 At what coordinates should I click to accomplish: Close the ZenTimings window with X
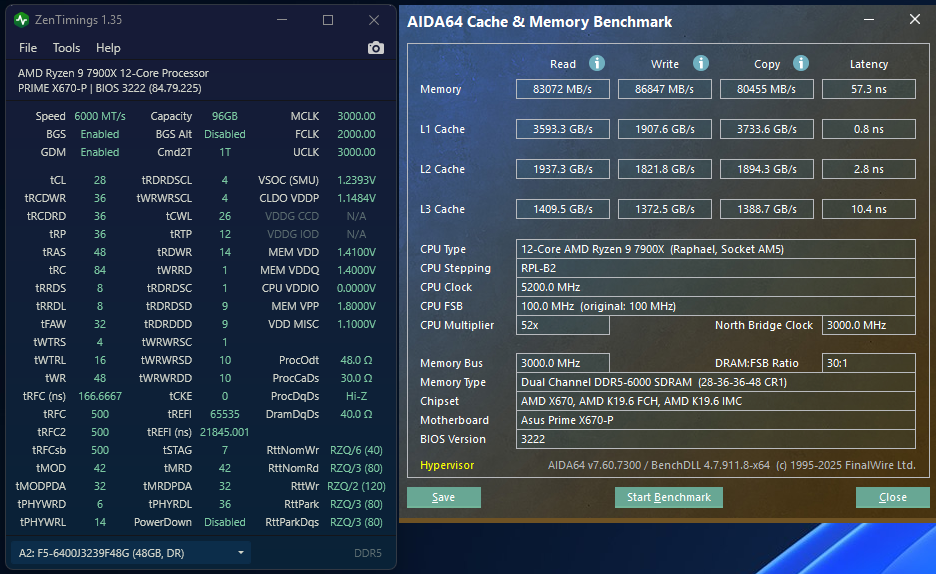[x=374, y=20]
